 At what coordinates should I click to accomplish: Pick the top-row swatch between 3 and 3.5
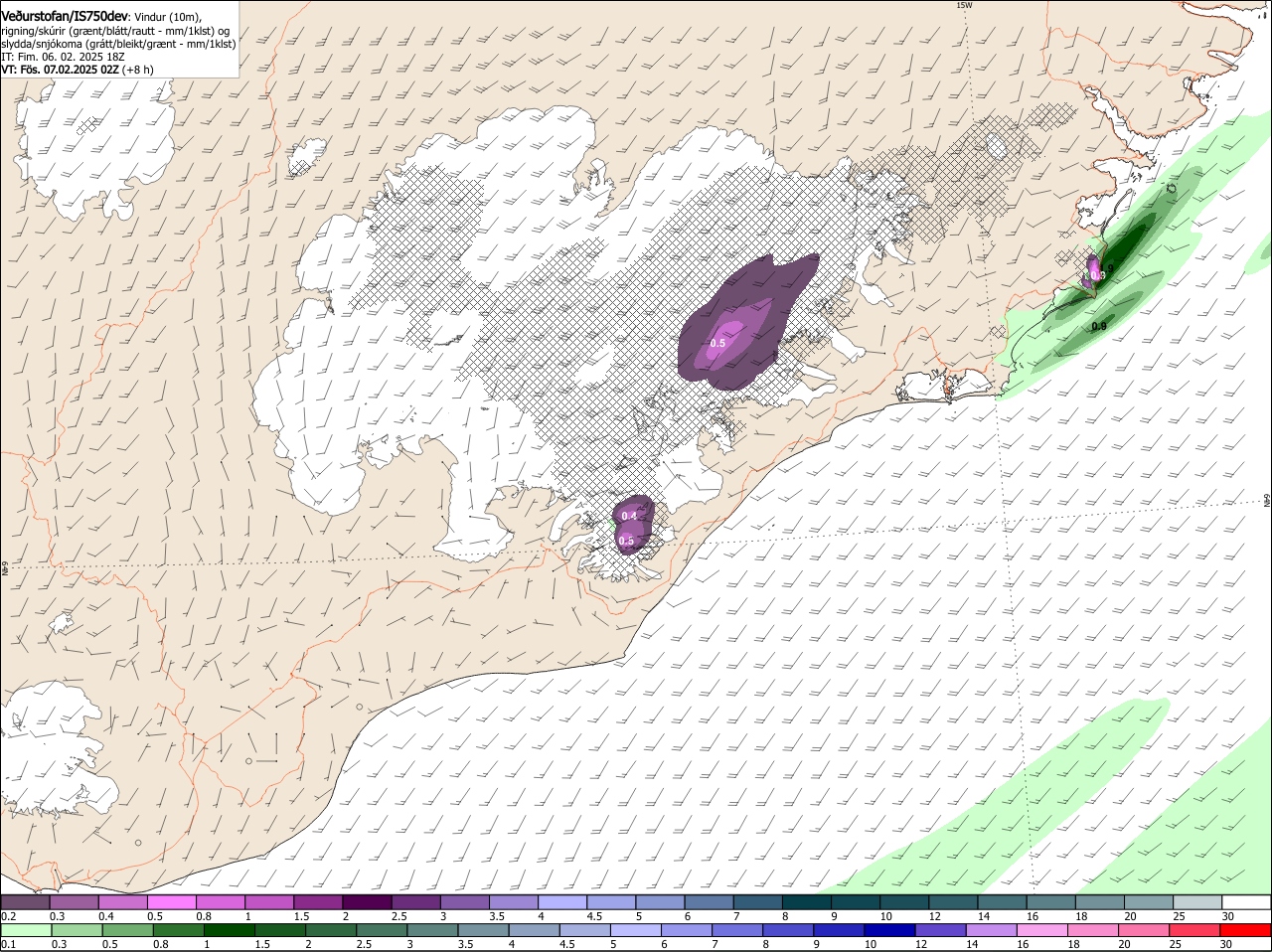click(465, 902)
